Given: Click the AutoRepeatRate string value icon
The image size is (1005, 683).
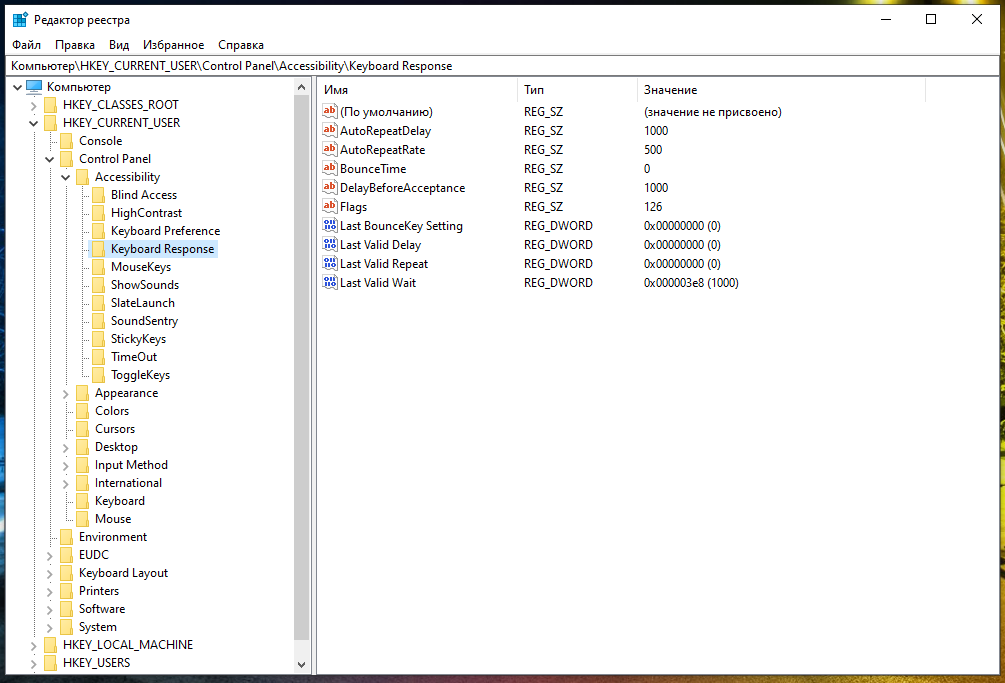Looking at the screenshot, I should (329, 149).
